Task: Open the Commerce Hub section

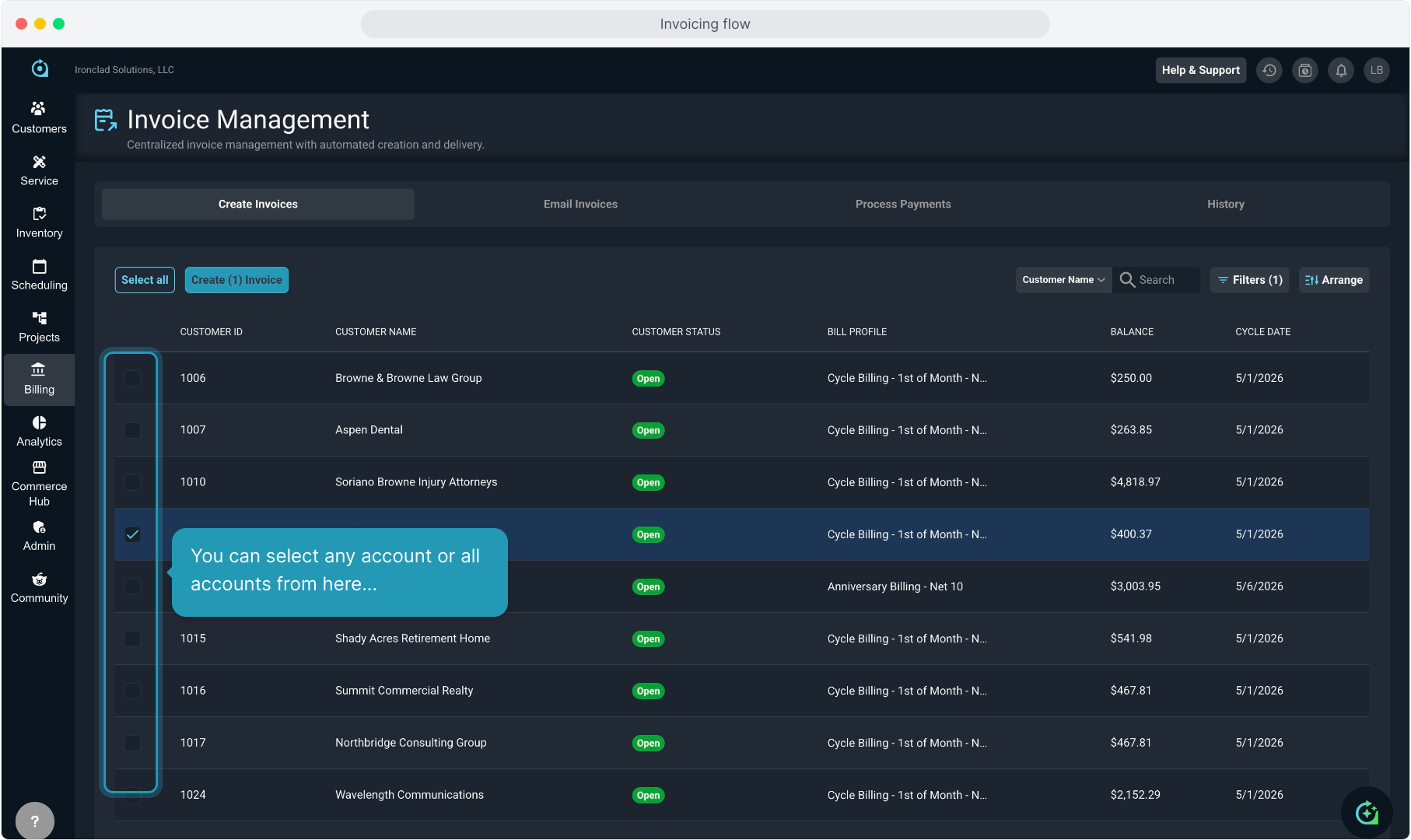Action: [x=39, y=483]
